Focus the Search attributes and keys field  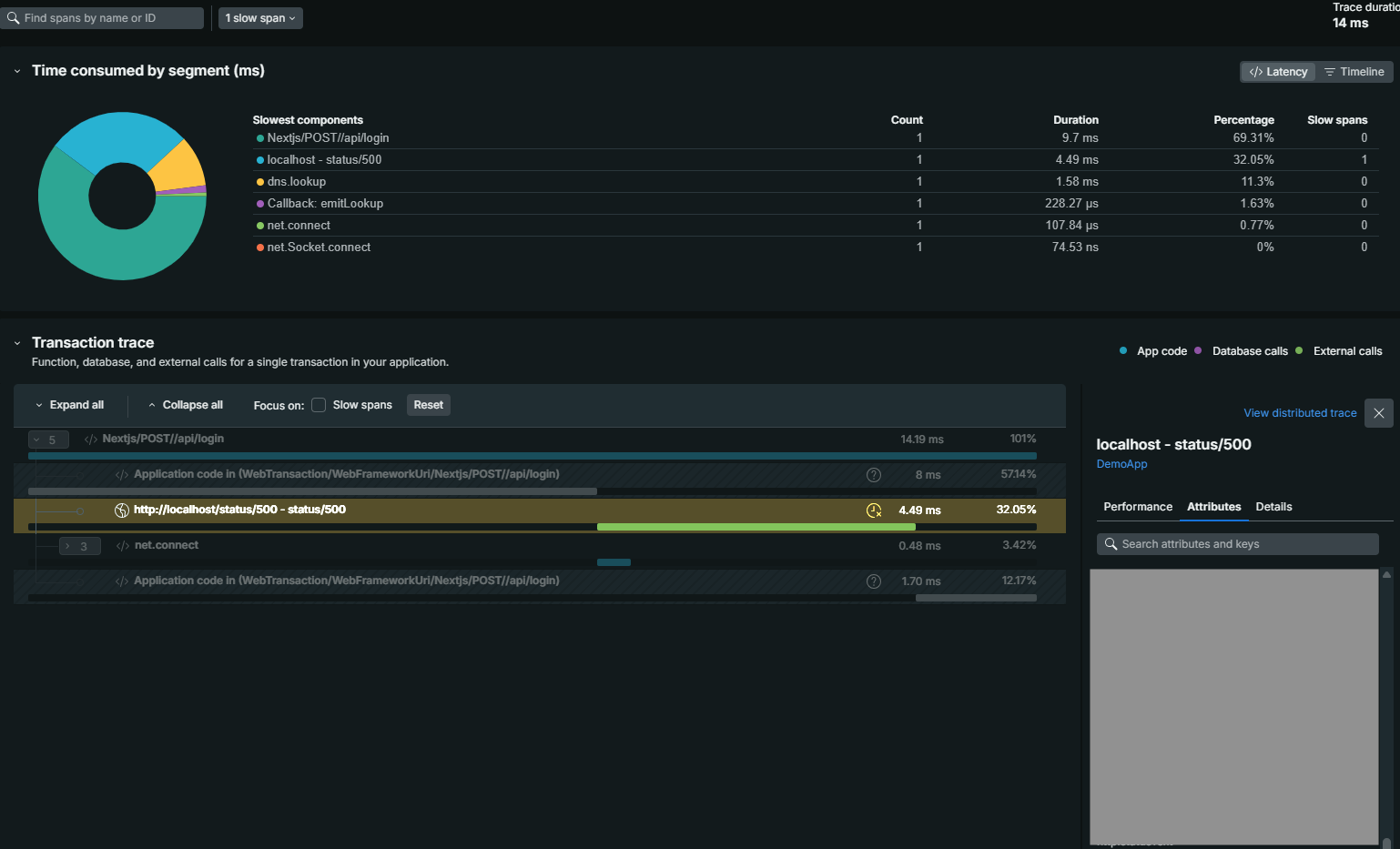point(1238,544)
